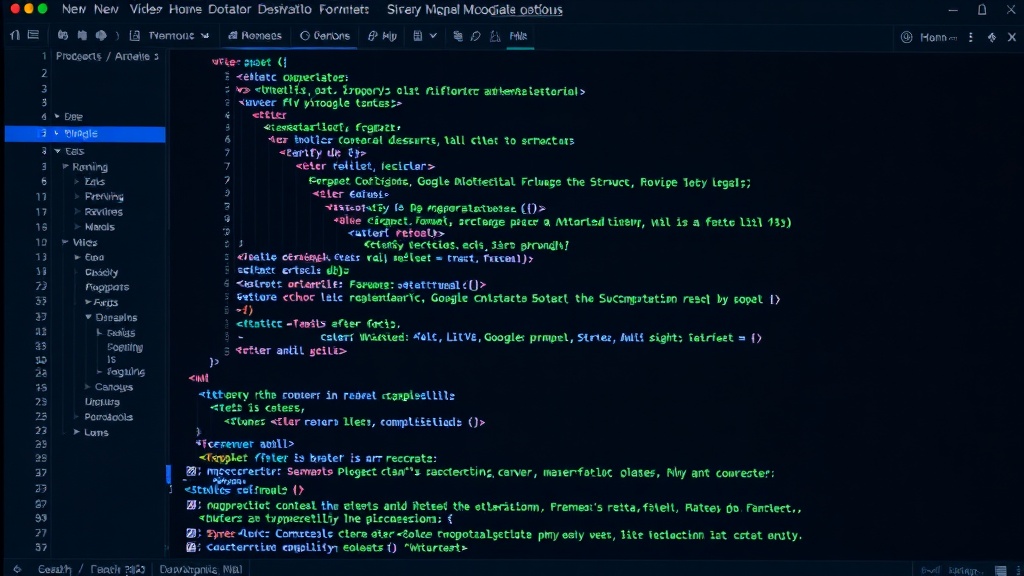Viewport: 1024px width, 576px height.
Task: Expand the Loms tree item
Action: 76,432
